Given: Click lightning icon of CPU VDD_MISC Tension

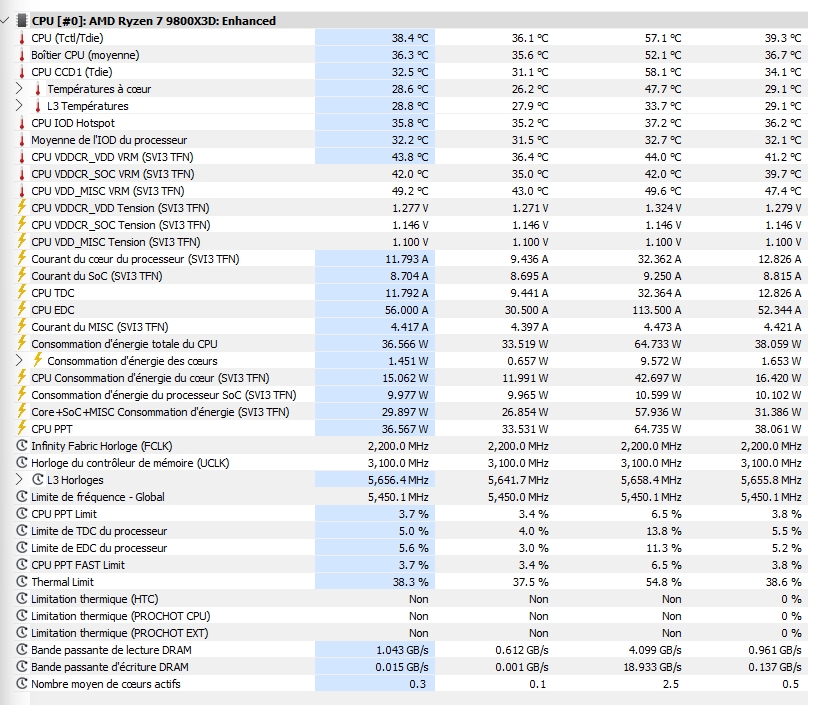Looking at the screenshot, I should (x=22, y=241).
